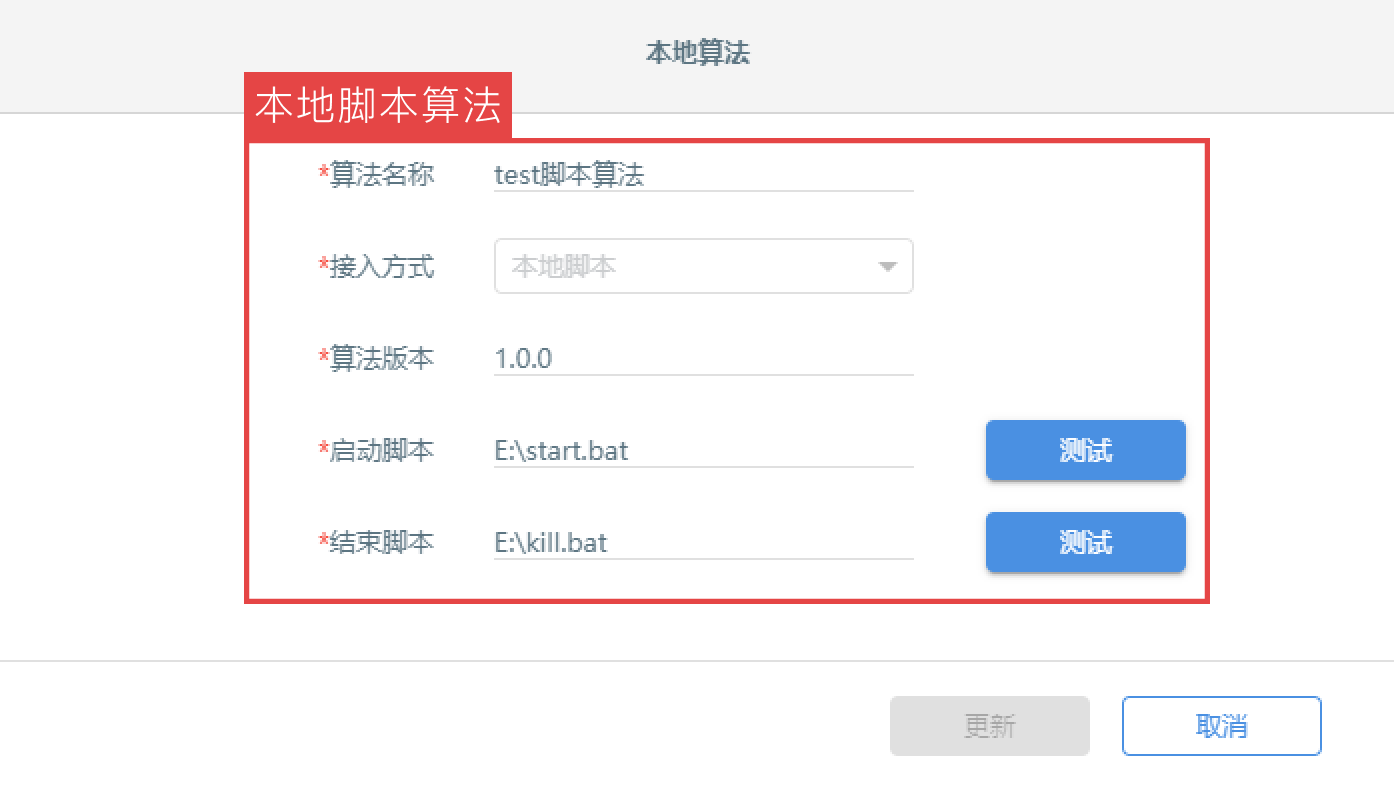Click the grey 更新 button
The image size is (1394, 786).
(x=990, y=726)
